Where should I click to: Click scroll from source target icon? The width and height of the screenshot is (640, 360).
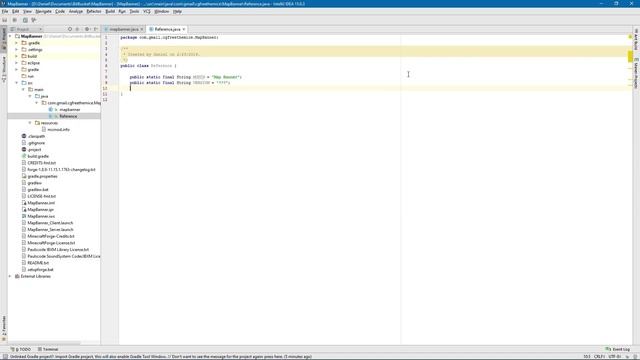pos(70,29)
